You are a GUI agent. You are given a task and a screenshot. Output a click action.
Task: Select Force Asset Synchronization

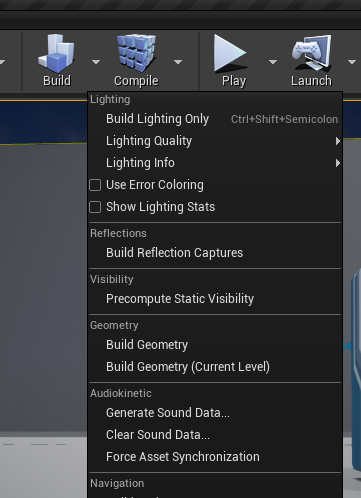215,457
